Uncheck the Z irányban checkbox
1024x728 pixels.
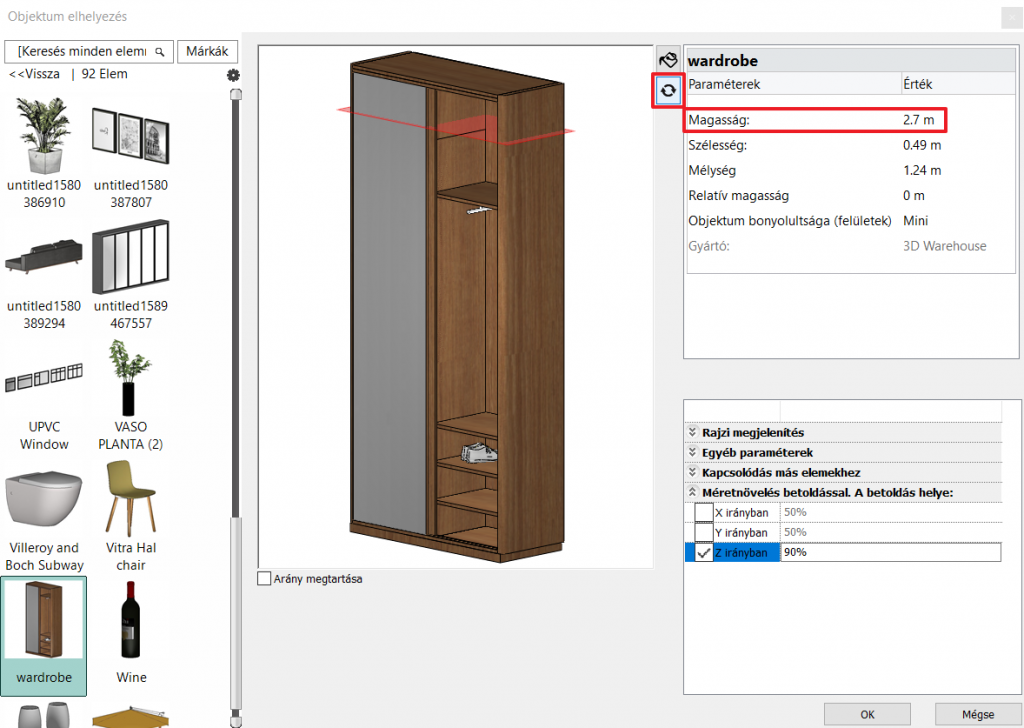point(703,552)
